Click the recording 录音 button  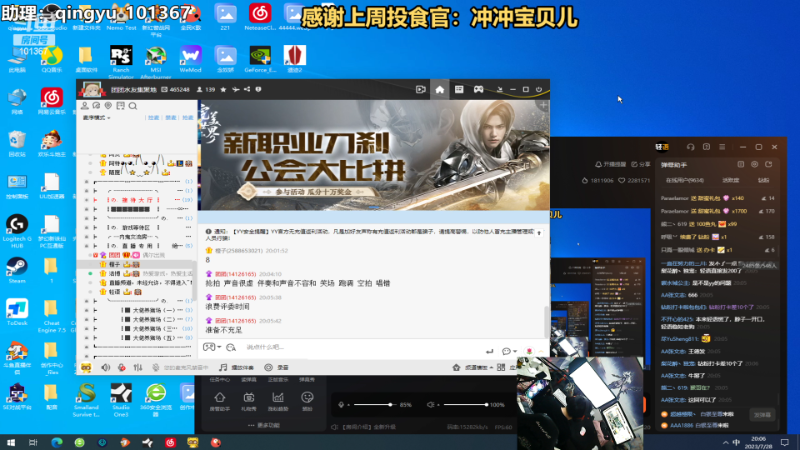pyautogui.click(x=277, y=367)
